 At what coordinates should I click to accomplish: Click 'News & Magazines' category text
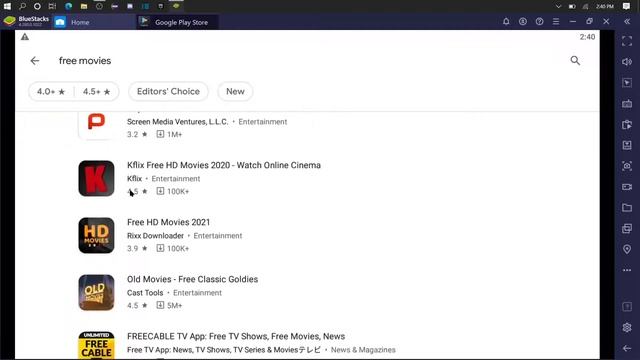point(363,350)
